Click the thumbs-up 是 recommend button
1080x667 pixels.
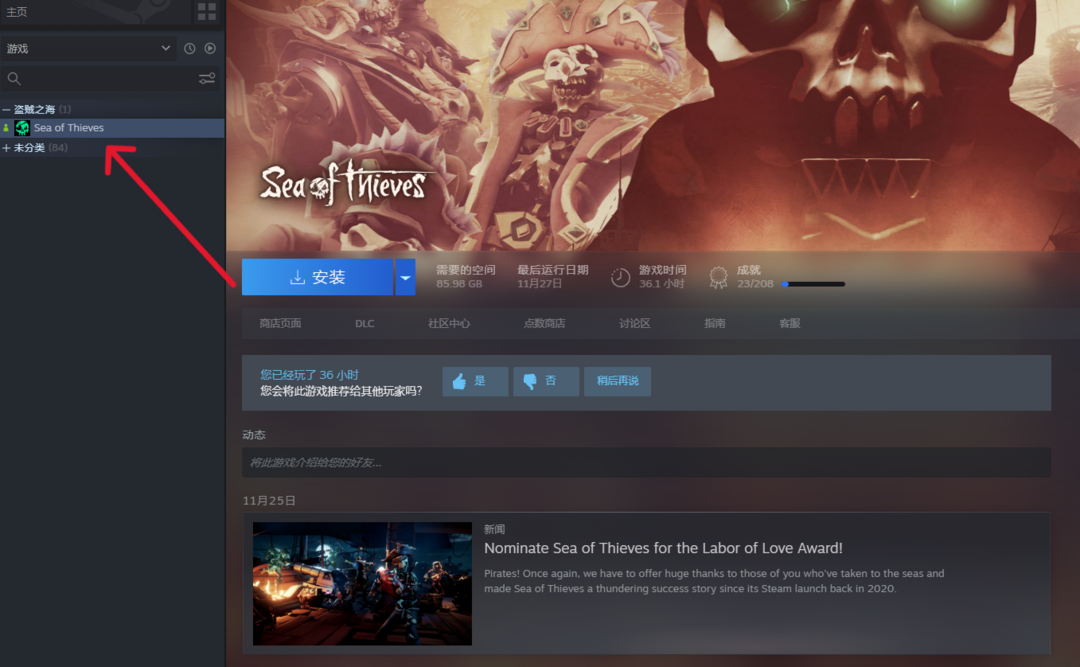[x=475, y=381]
